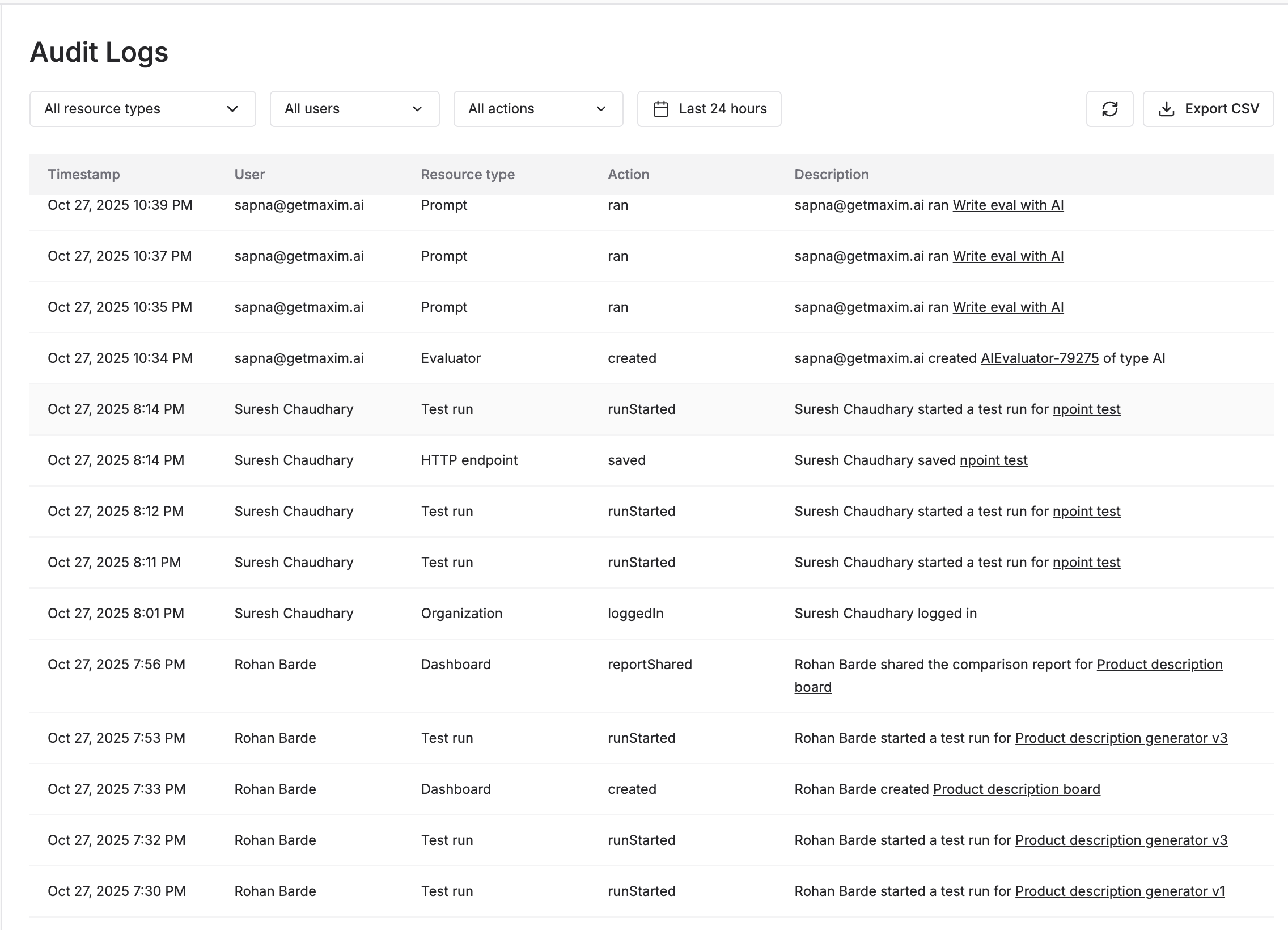Screen dimensions: 1288x930
Task: Click the Export CSV button
Action: (x=1209, y=108)
